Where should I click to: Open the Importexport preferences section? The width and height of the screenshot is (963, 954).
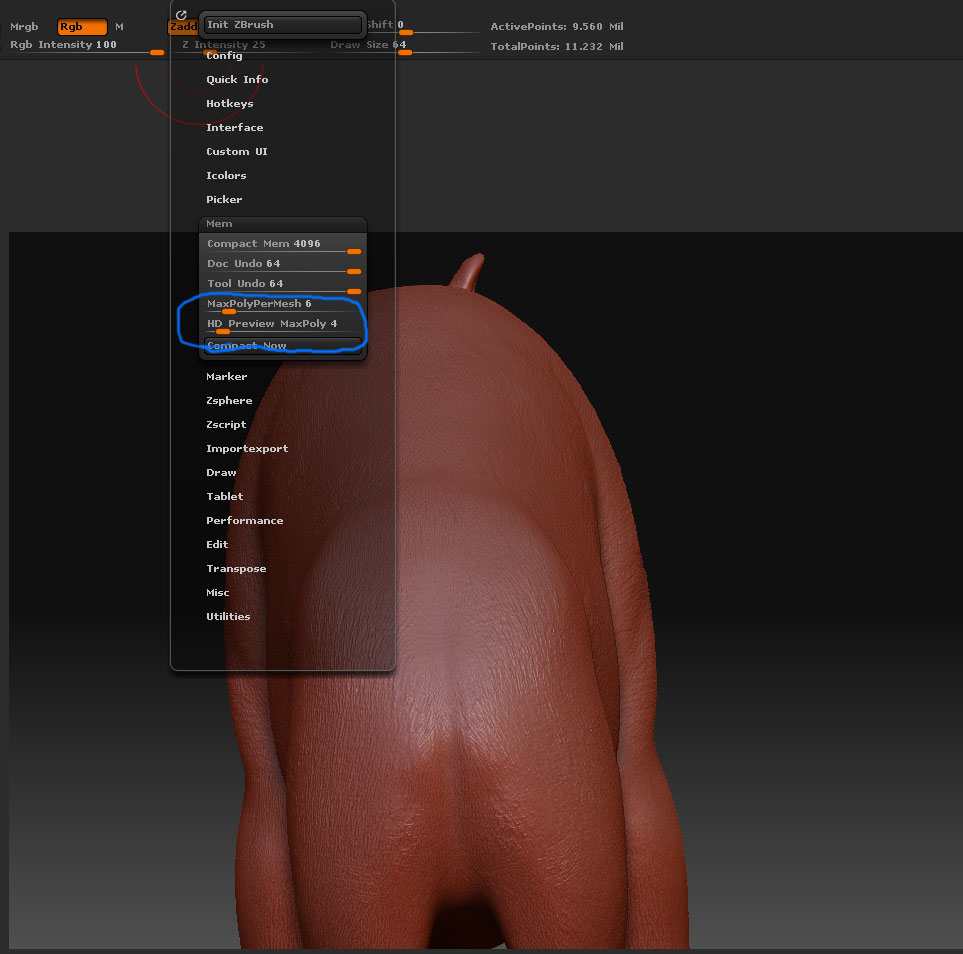247,448
